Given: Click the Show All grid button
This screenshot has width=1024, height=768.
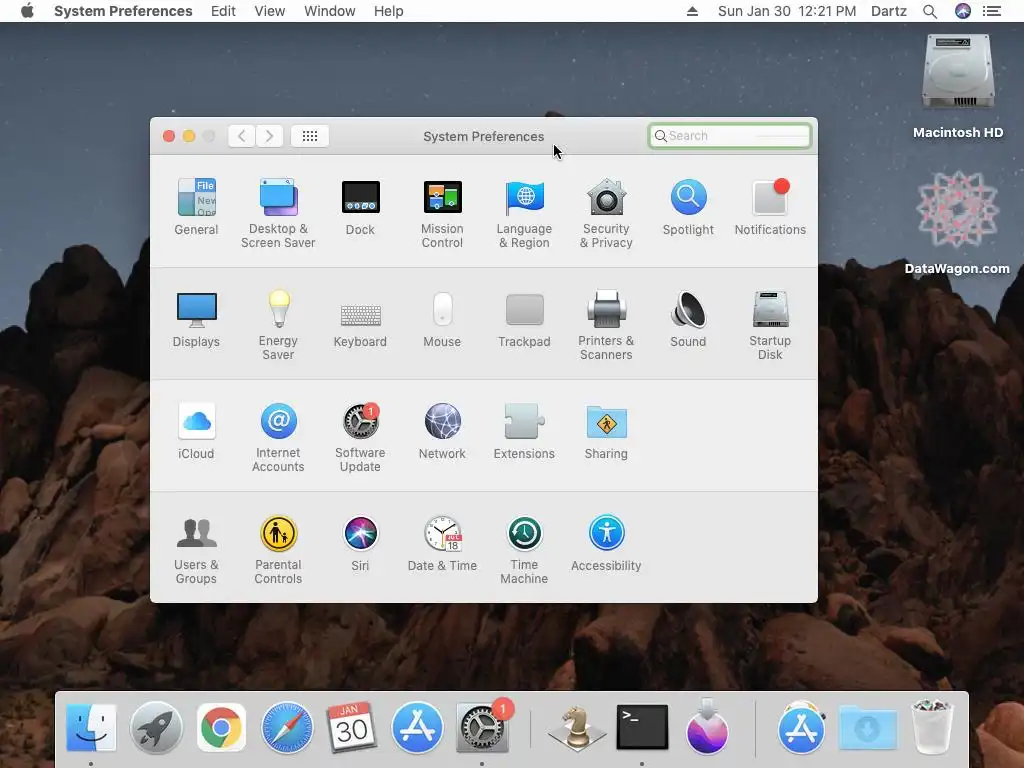Looking at the screenshot, I should 310,136.
